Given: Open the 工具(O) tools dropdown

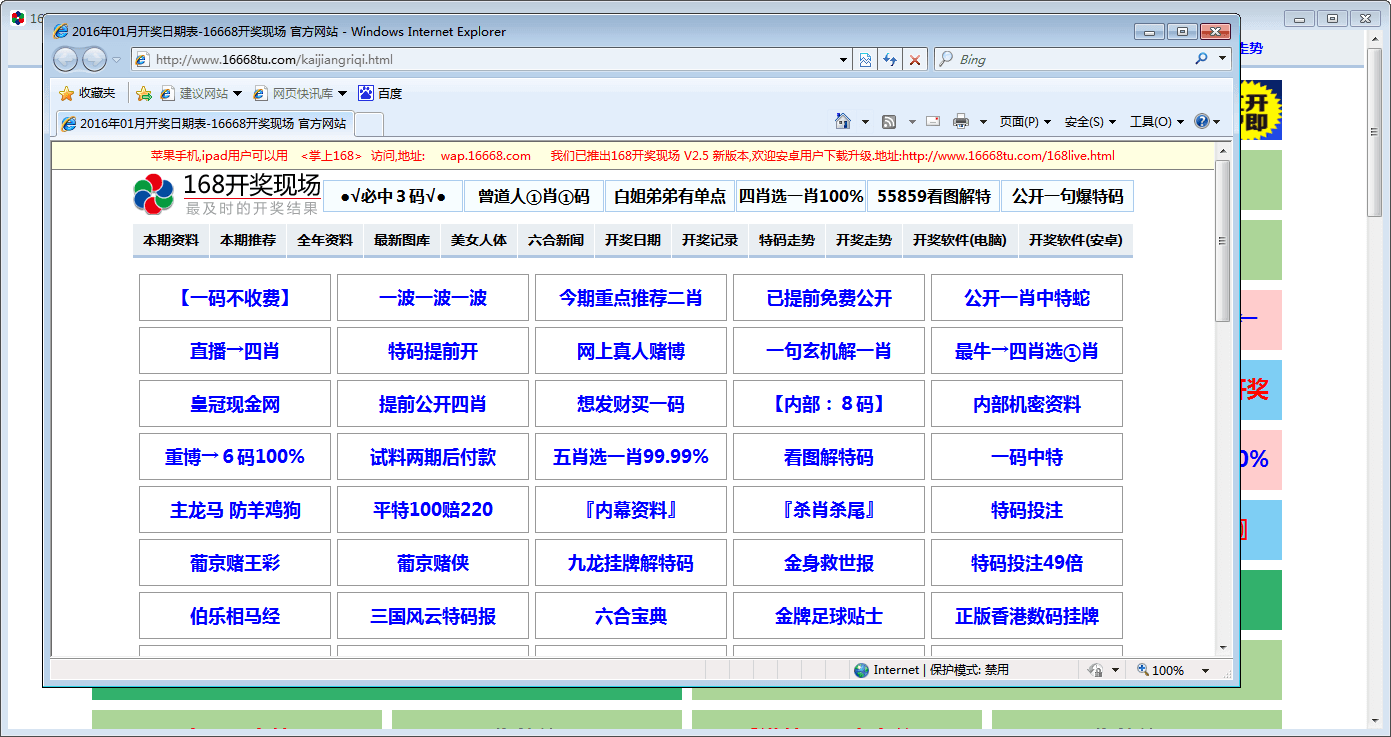Looking at the screenshot, I should 1156,122.
